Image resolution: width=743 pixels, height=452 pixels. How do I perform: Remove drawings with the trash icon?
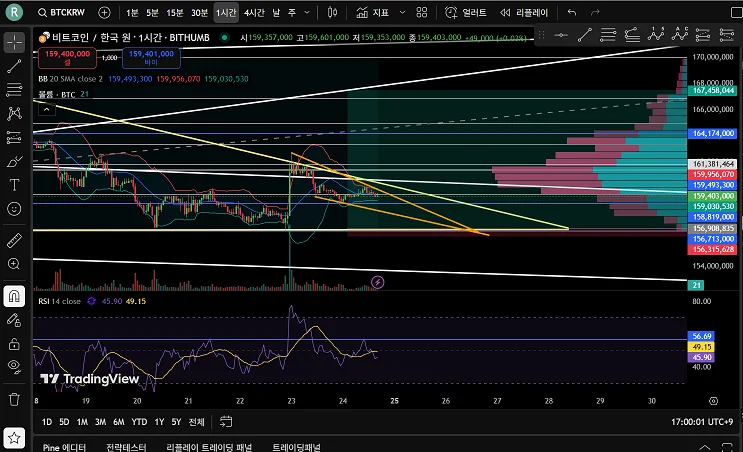(14, 399)
